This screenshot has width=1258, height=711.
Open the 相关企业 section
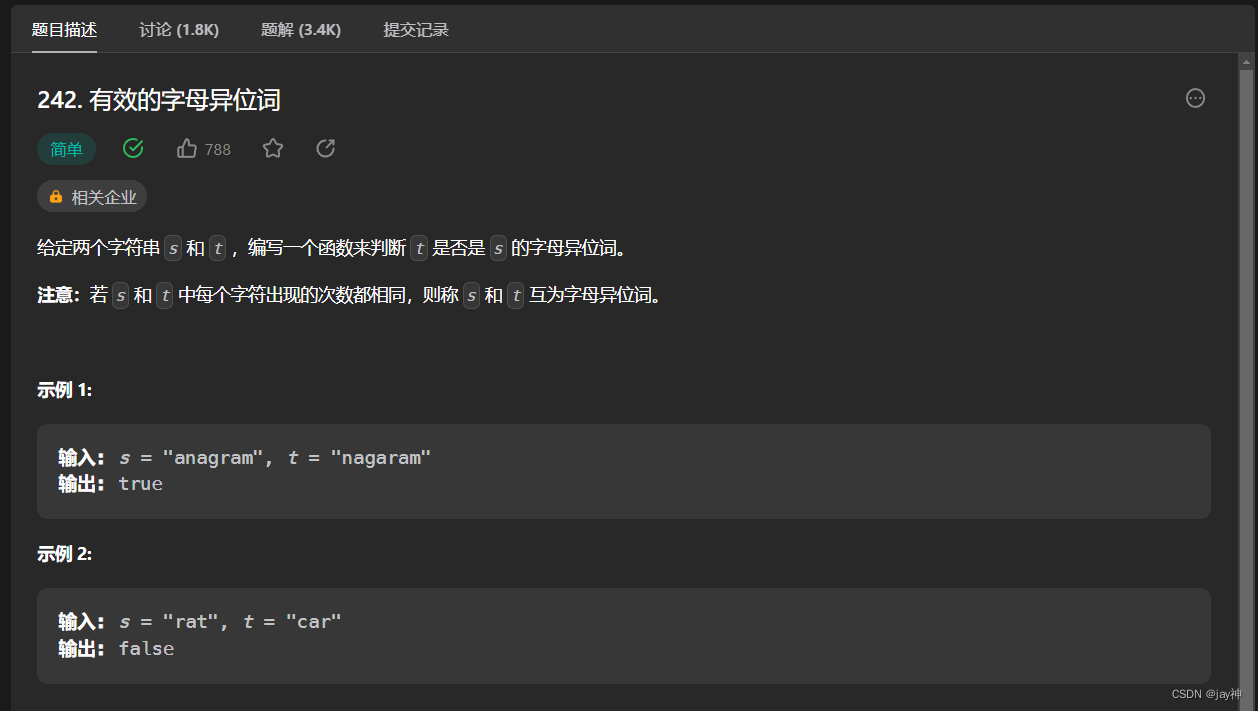click(91, 196)
